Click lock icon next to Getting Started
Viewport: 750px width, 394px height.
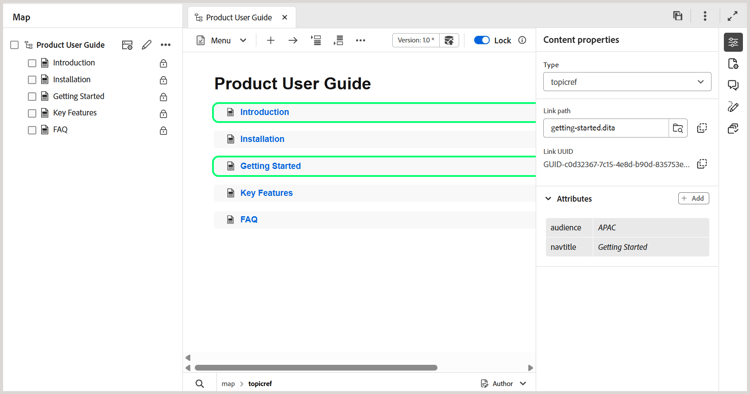pyautogui.click(x=163, y=97)
